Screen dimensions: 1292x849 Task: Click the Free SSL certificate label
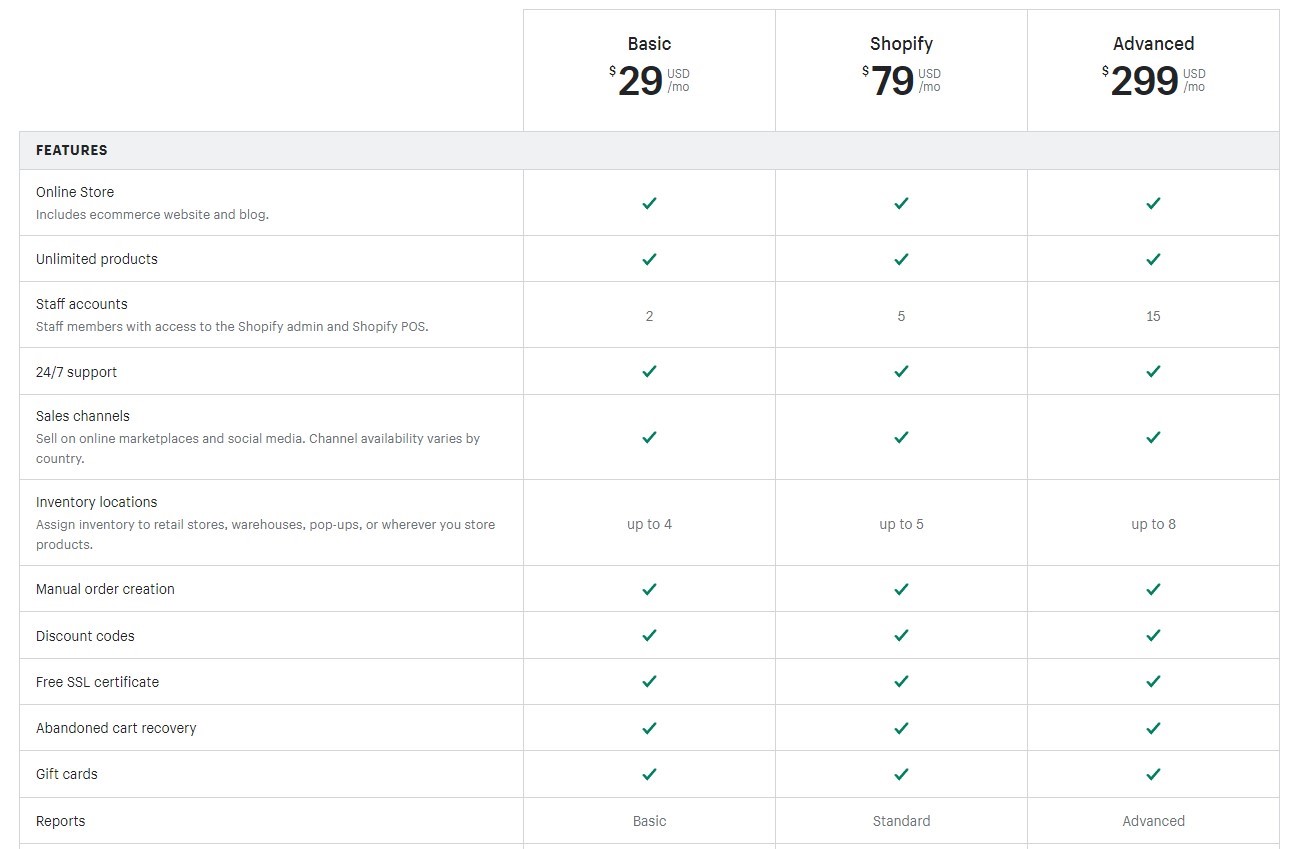[x=97, y=682]
